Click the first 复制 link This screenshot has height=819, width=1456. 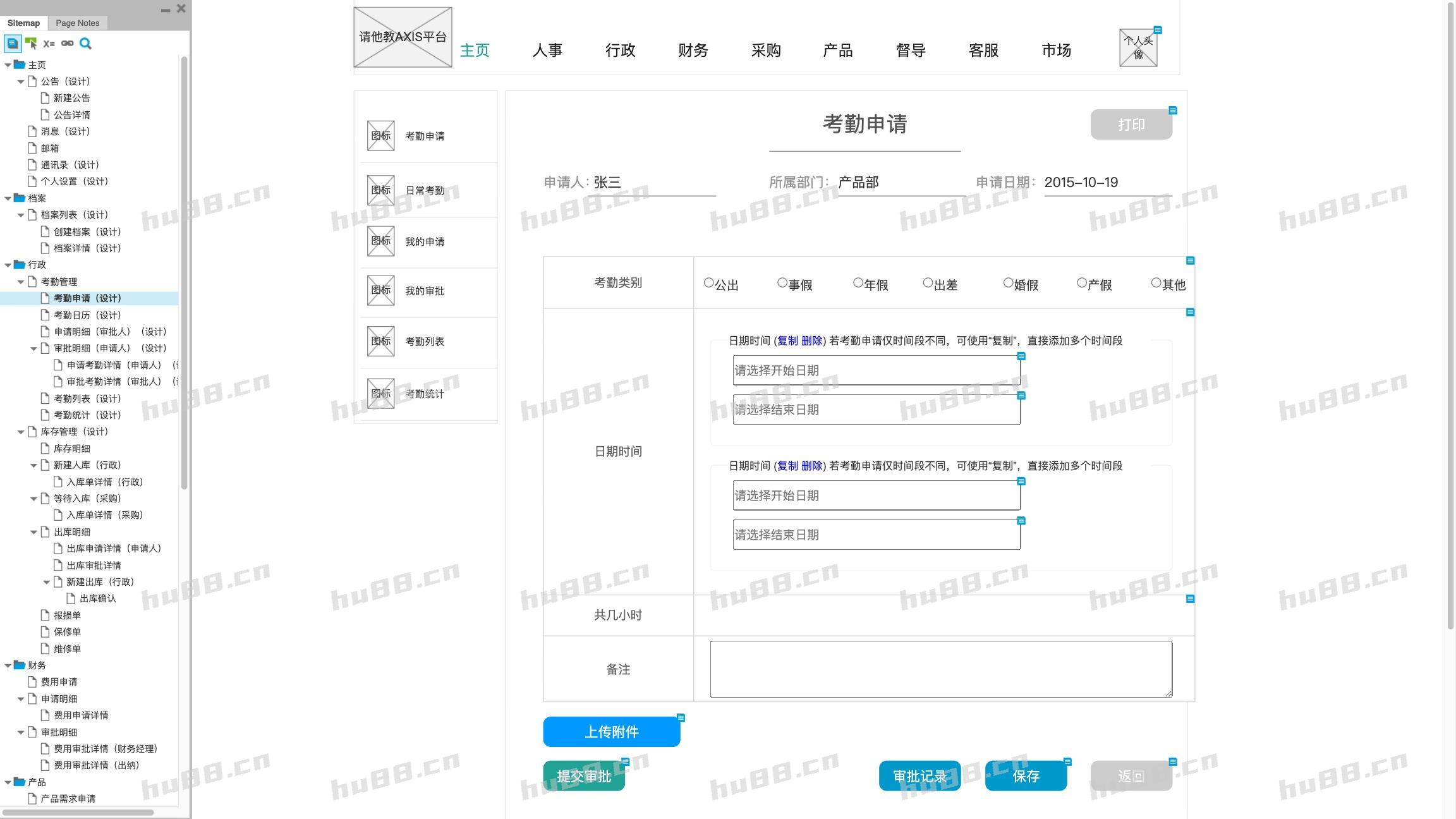point(787,341)
